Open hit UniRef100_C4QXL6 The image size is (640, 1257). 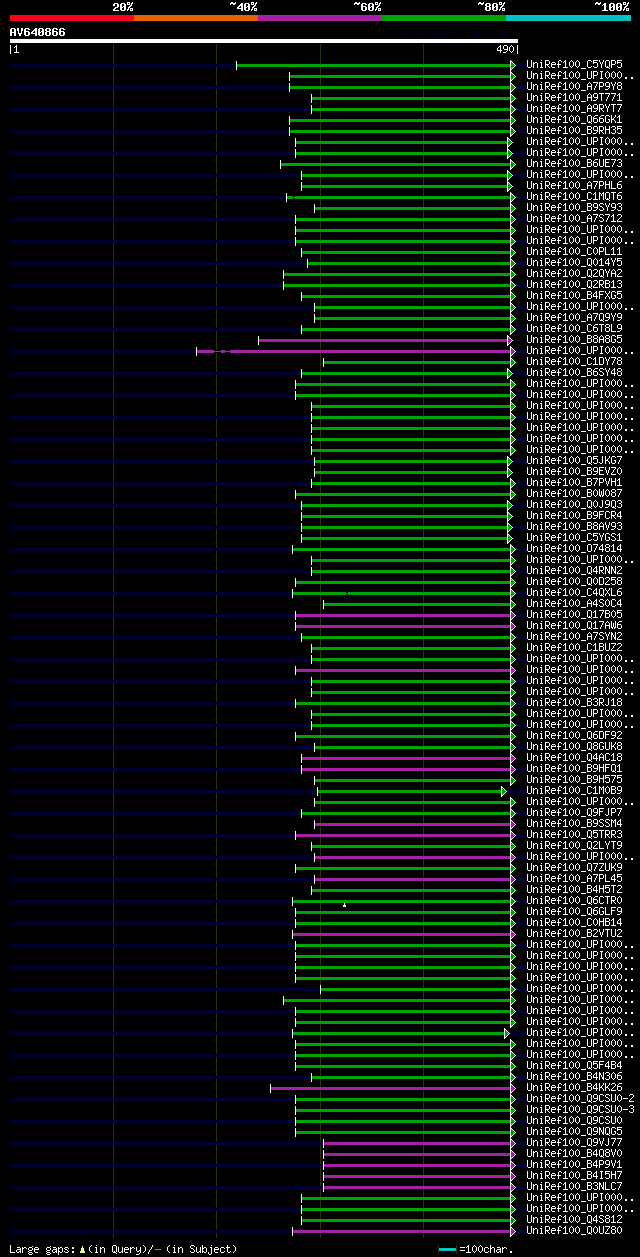coord(574,593)
